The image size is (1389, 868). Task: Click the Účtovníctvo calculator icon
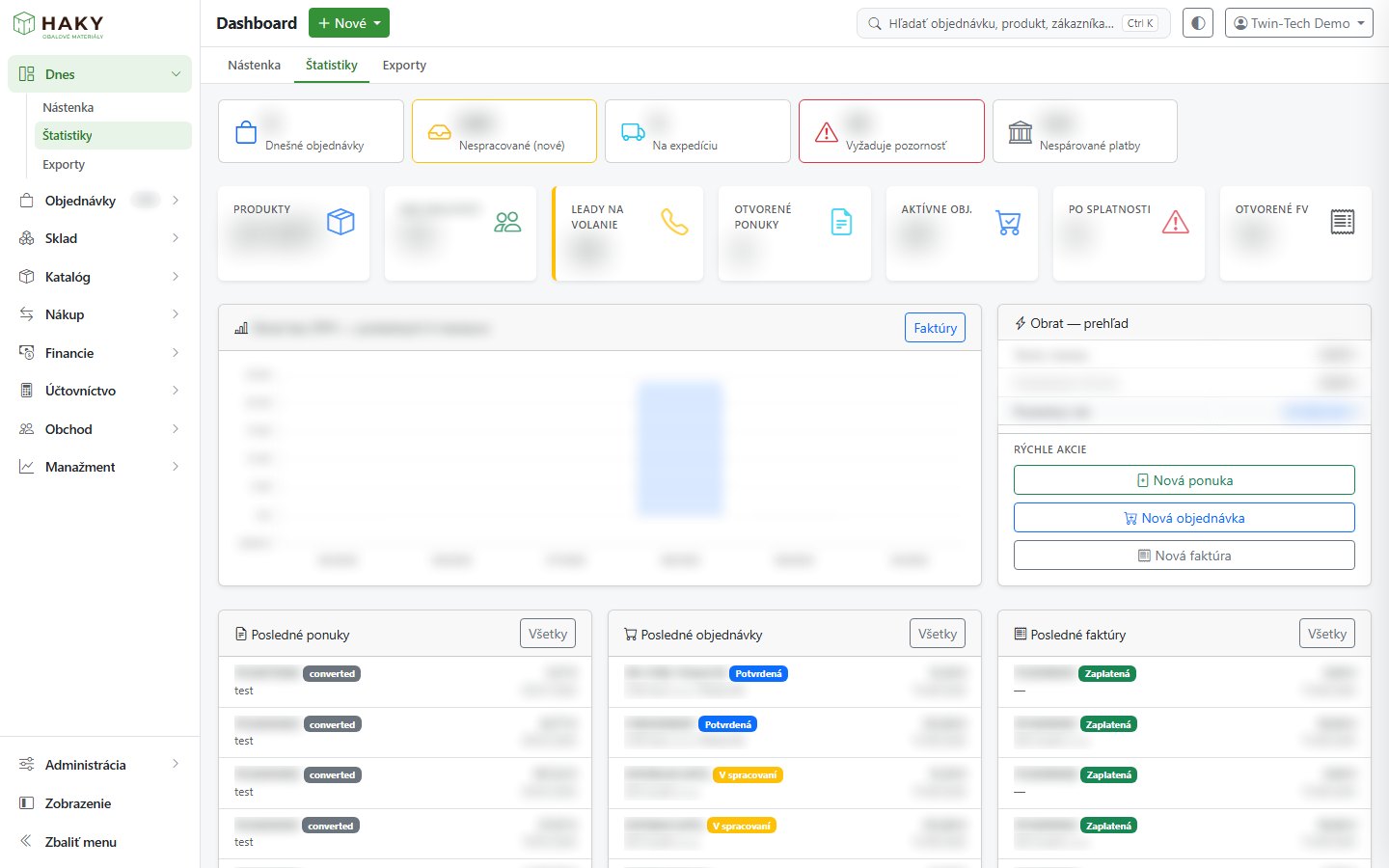pos(27,391)
